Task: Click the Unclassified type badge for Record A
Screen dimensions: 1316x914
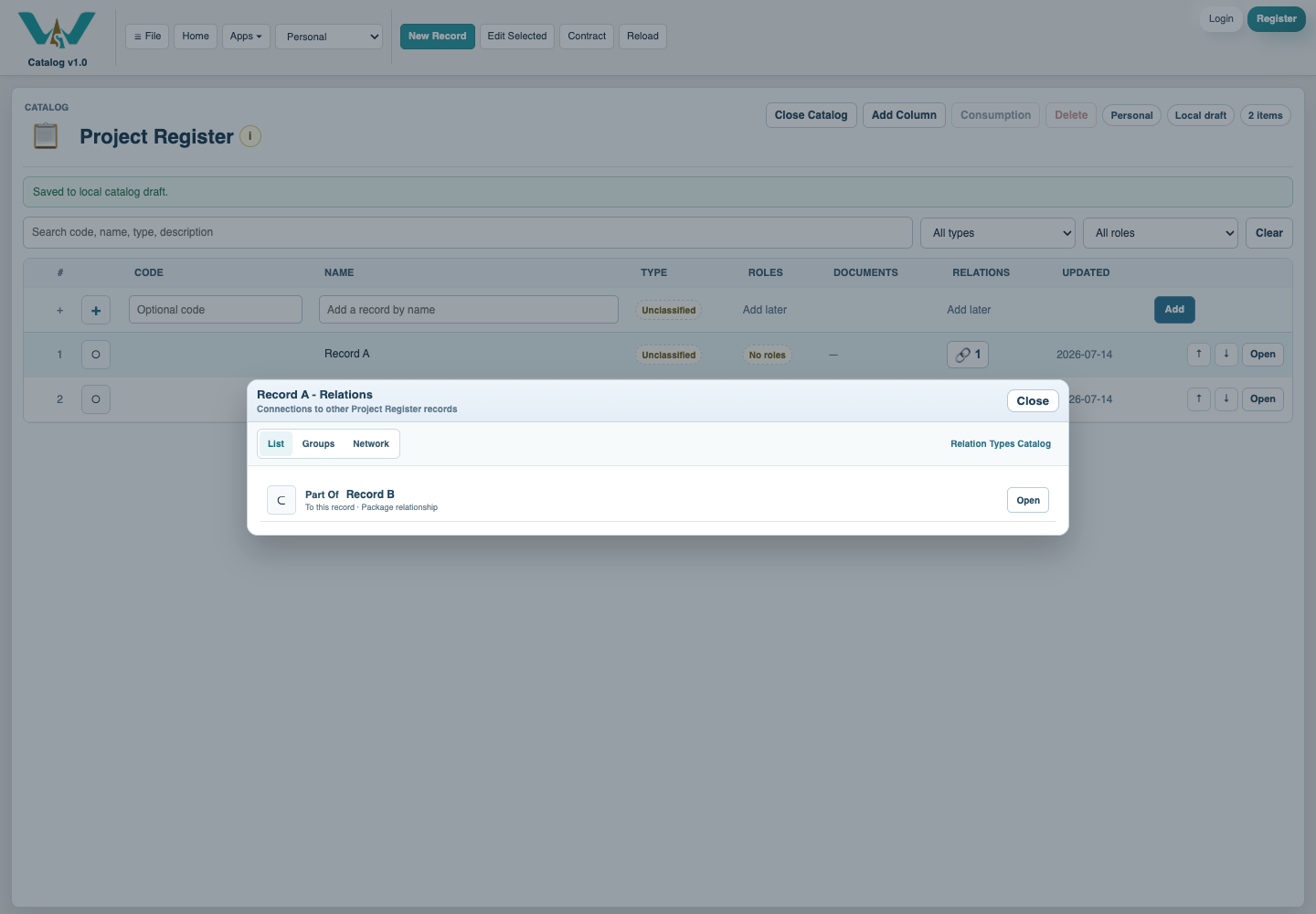Action: click(669, 355)
